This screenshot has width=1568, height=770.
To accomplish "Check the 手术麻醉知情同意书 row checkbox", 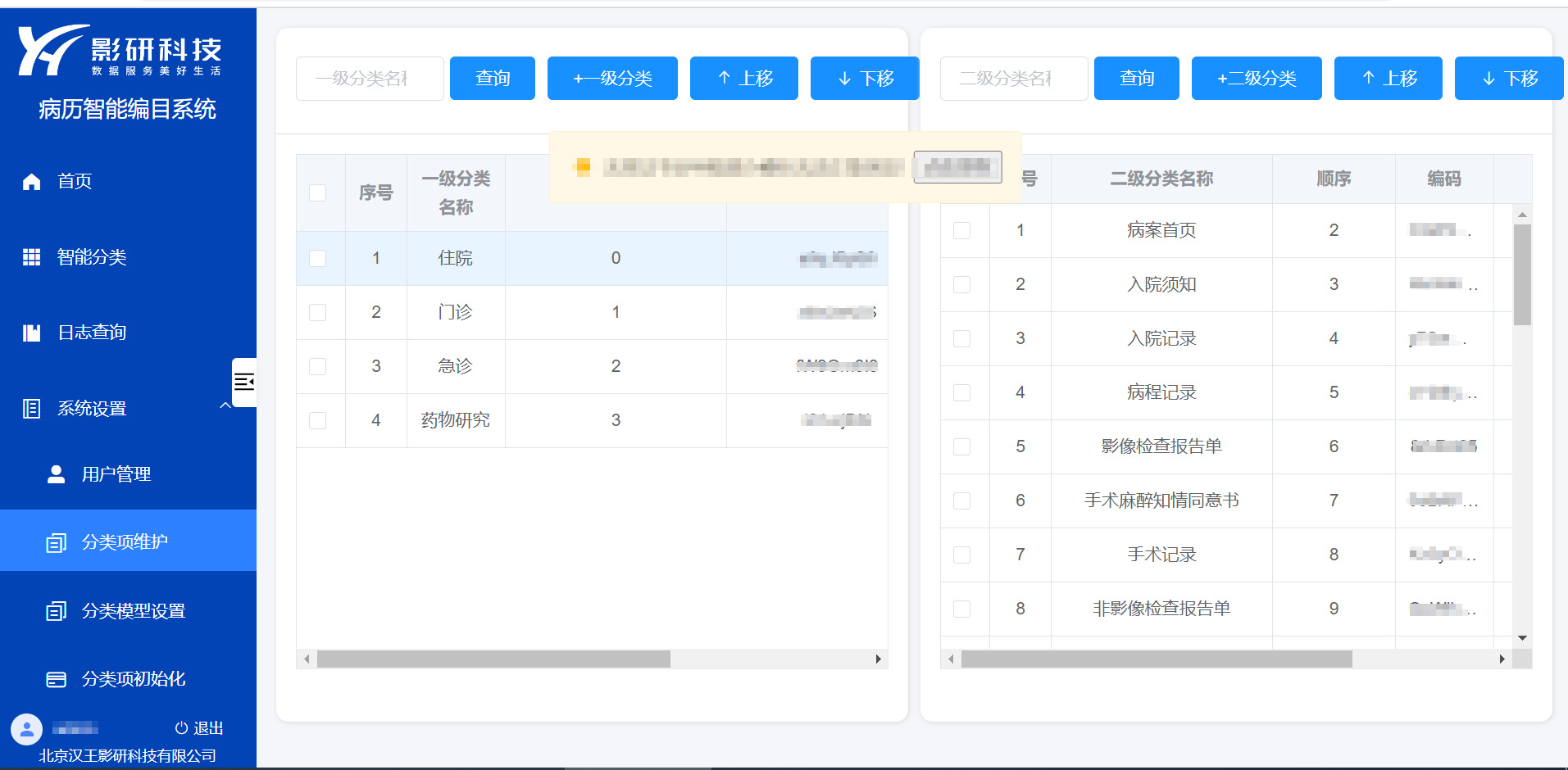I will click(x=962, y=500).
